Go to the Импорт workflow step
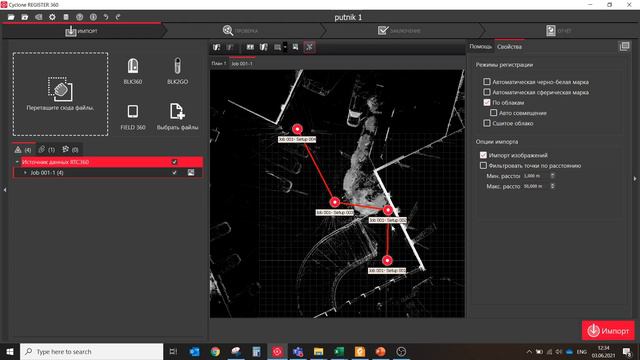Viewport: 640px width, 360px height. coord(82,31)
